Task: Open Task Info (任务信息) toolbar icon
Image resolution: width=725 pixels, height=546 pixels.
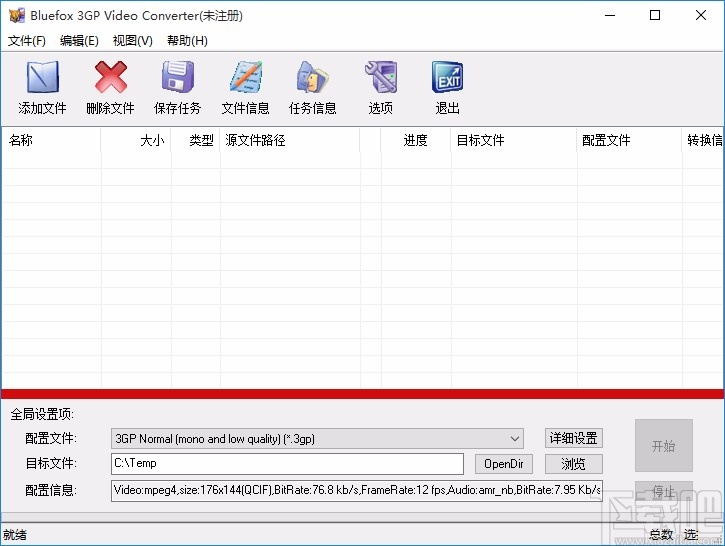Action: pyautogui.click(x=313, y=77)
